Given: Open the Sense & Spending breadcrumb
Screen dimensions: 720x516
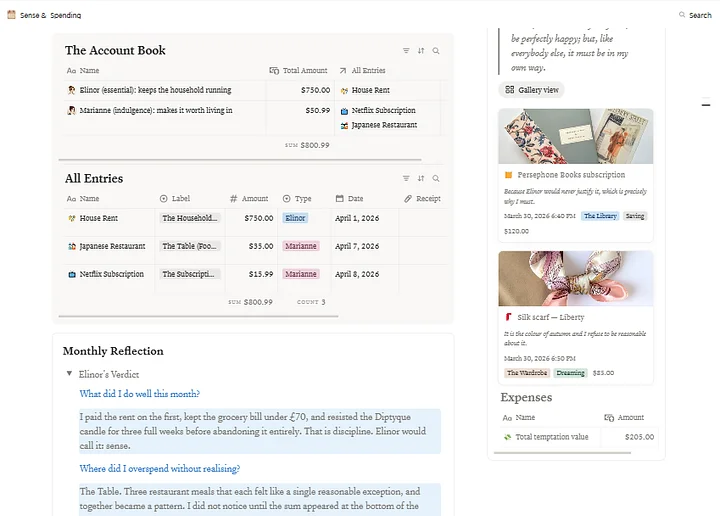Looking at the screenshot, I should pos(51,15).
